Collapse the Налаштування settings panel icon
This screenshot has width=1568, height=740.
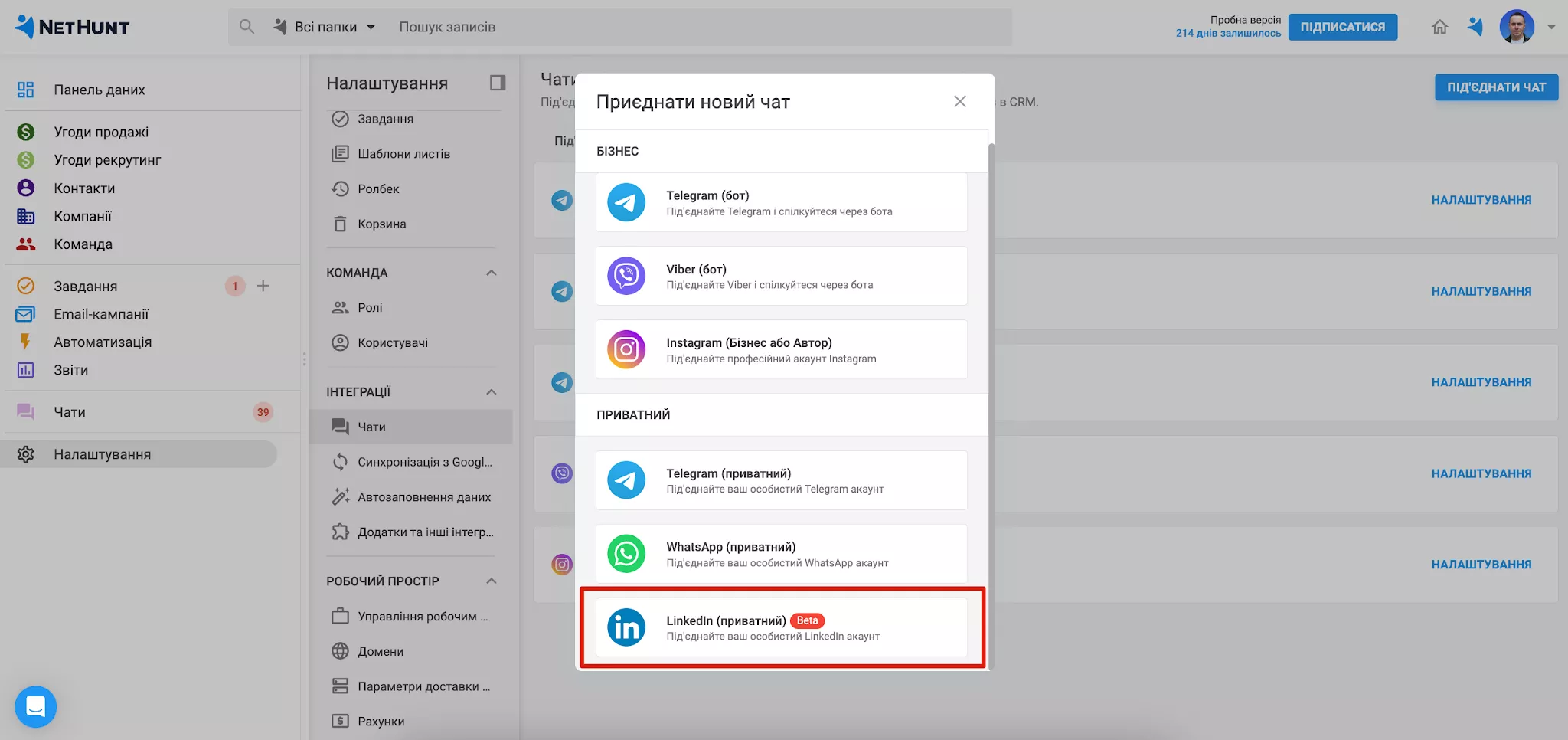click(498, 83)
